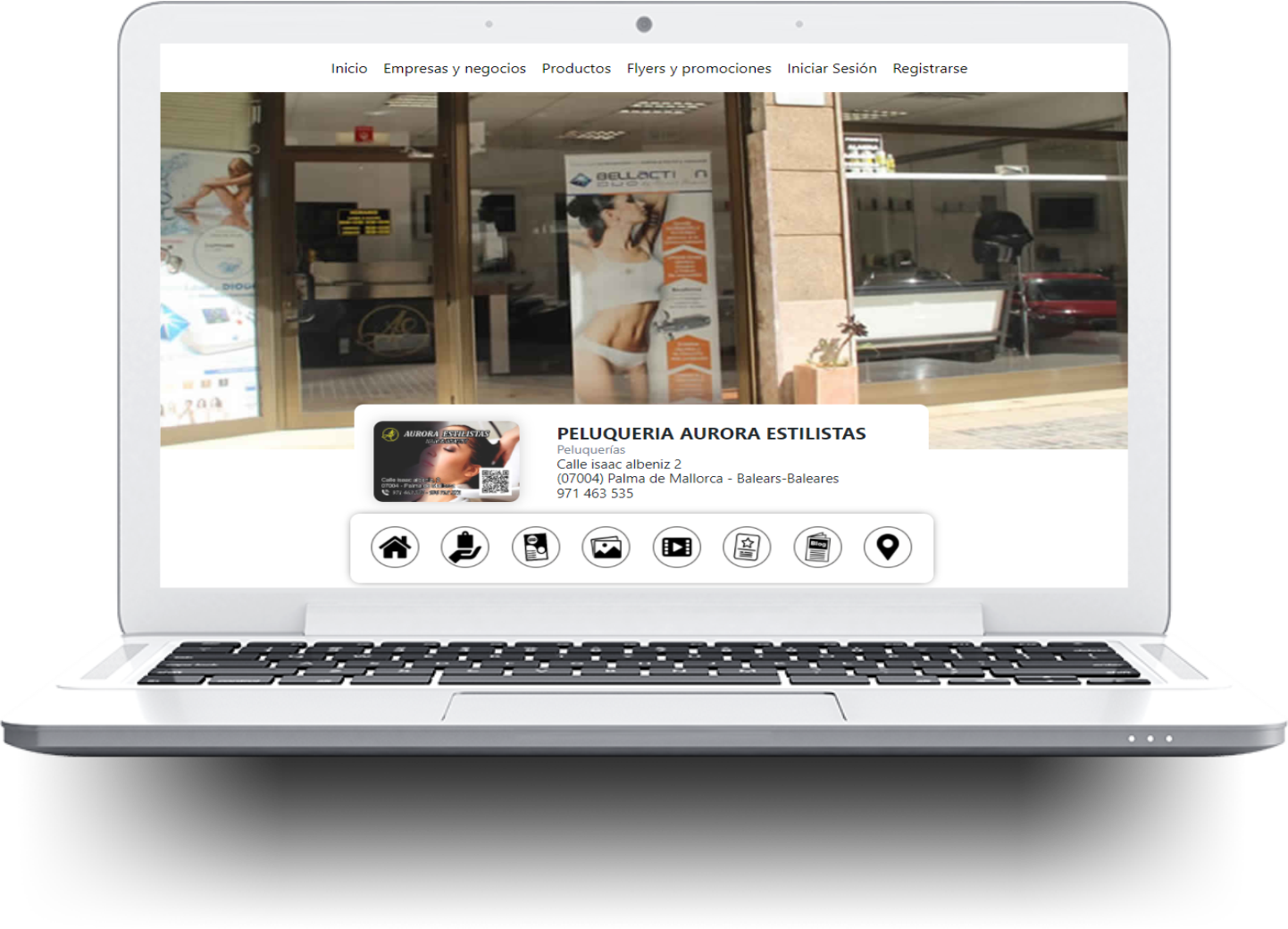Open Flyers y promociones in the top navigation
The width and height of the screenshot is (1288, 929).
click(x=698, y=68)
